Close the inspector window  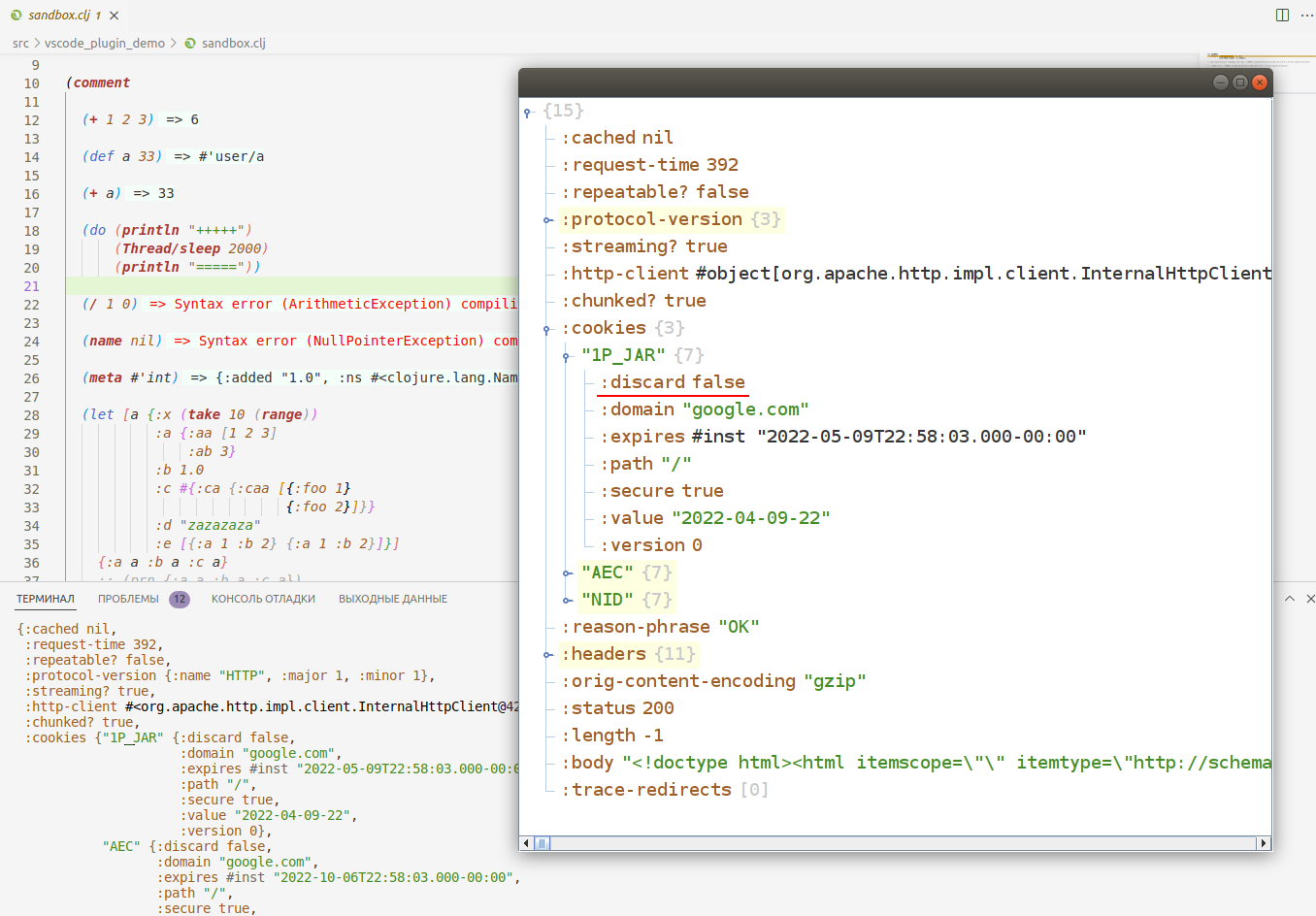point(1260,82)
